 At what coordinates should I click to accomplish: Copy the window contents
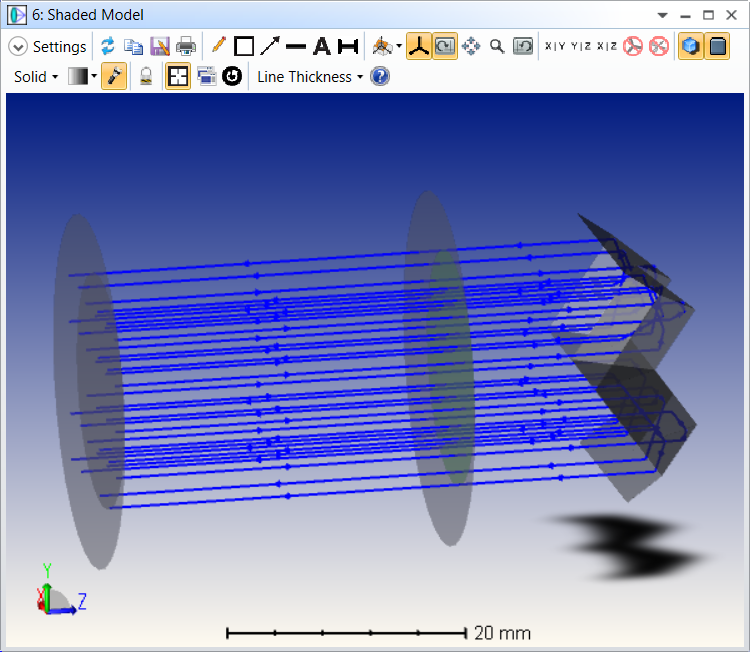coord(133,46)
